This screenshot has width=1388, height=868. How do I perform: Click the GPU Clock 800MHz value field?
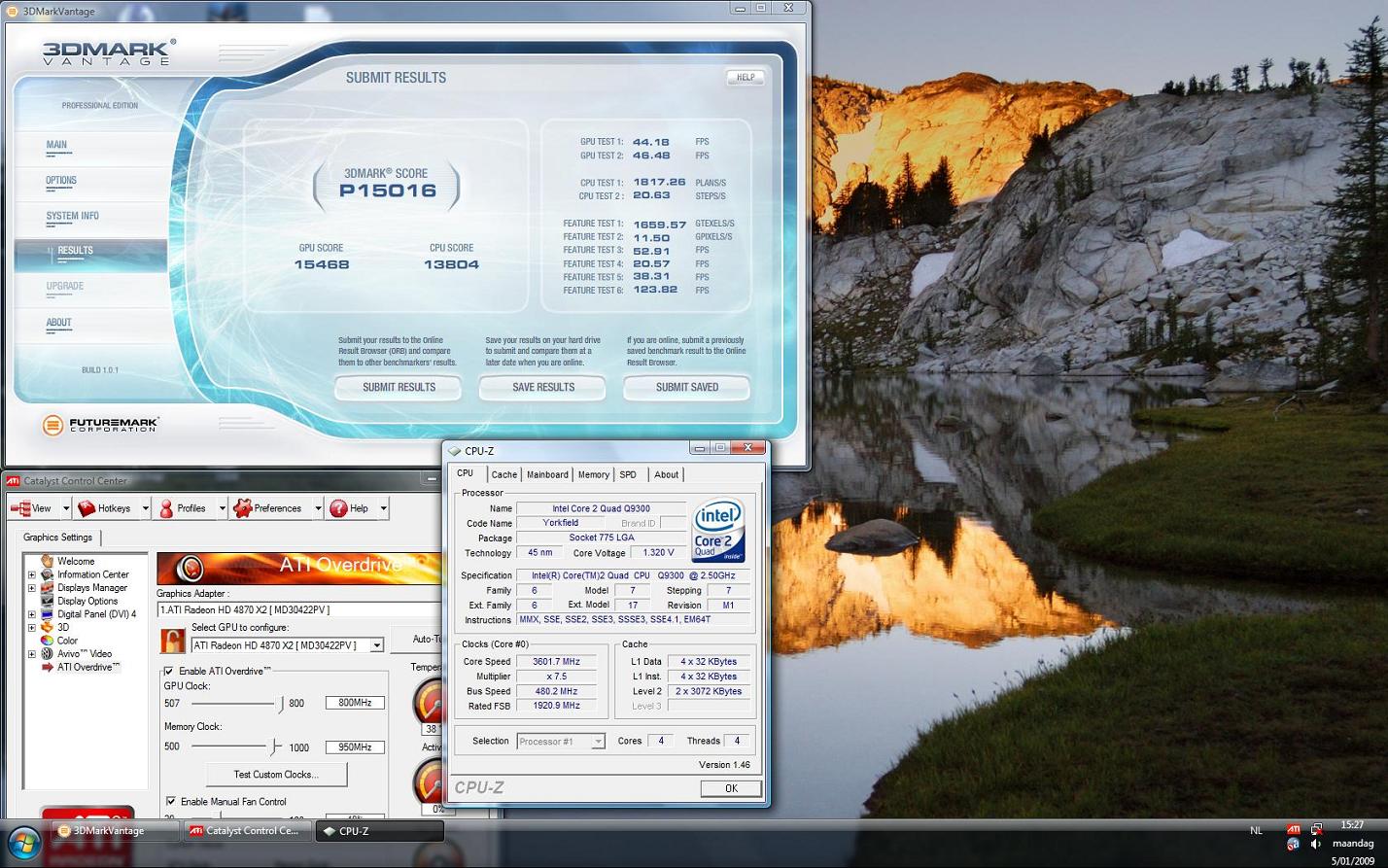tap(355, 703)
